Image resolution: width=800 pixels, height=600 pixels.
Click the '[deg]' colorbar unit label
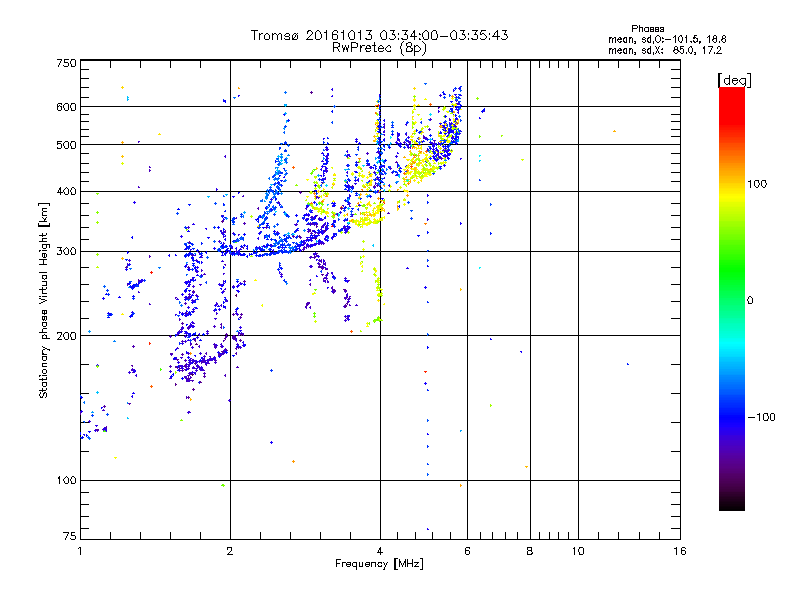point(734,80)
